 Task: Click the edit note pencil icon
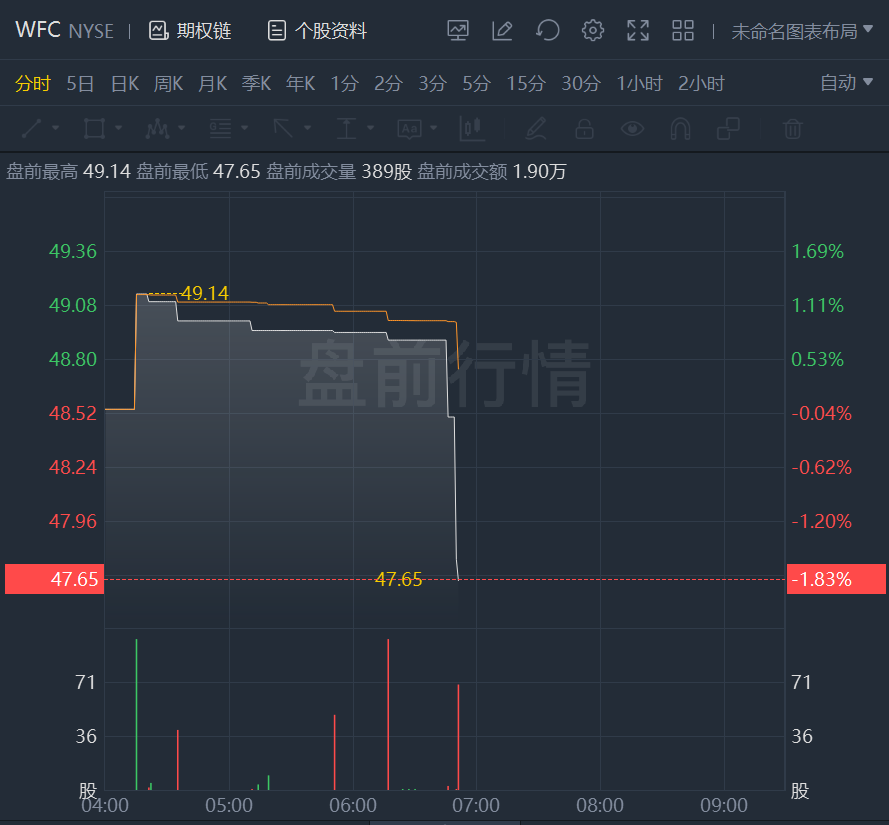(502, 31)
